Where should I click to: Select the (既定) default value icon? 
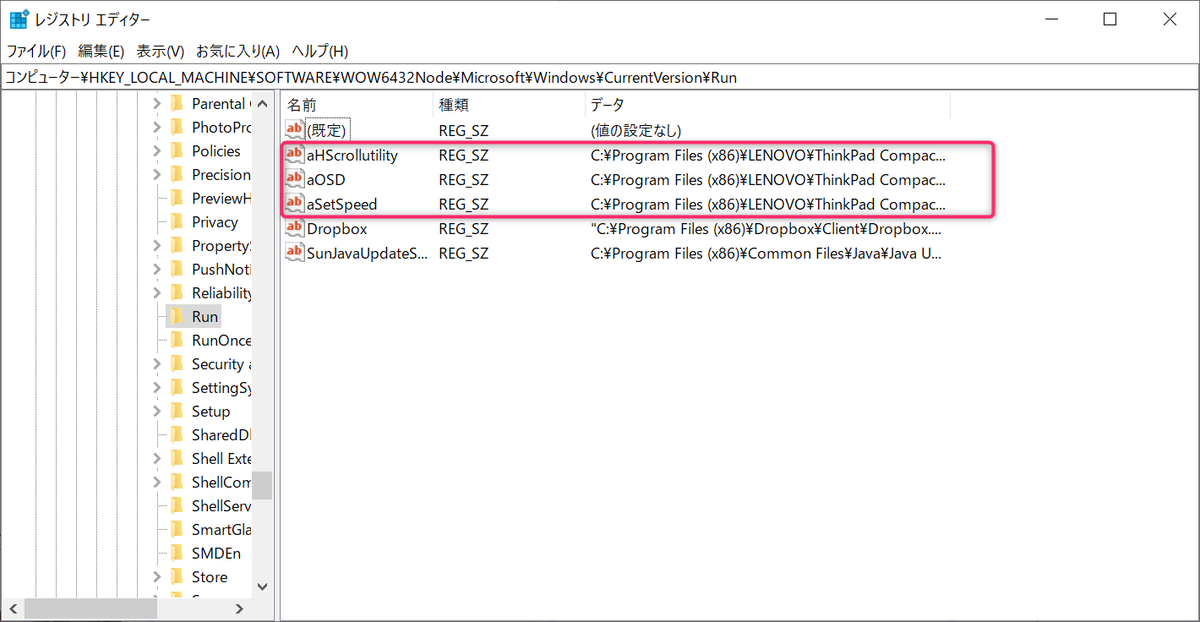[295, 130]
